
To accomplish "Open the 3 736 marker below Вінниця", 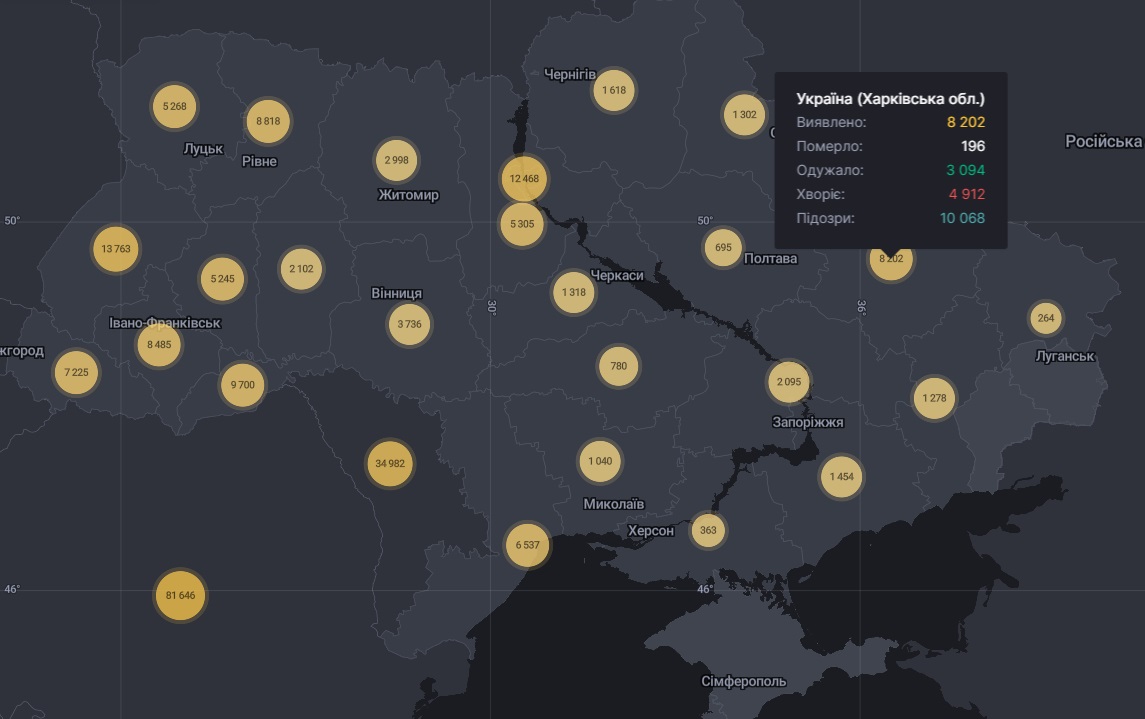I will (409, 324).
